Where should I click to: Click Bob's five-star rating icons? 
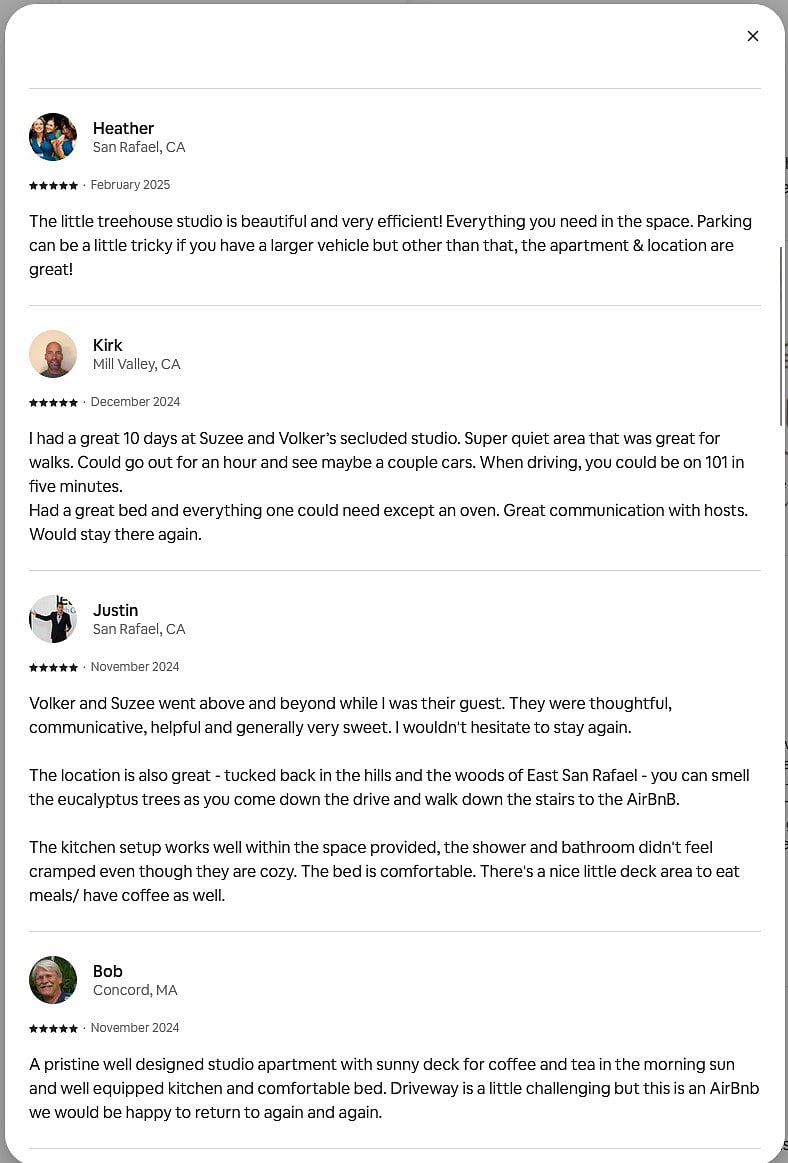click(53, 1028)
